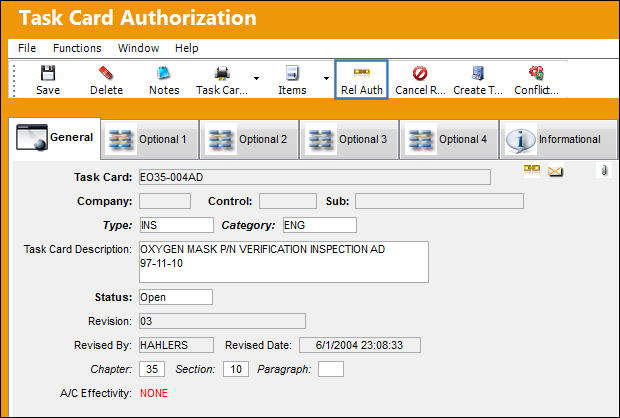
Task: Click the Revised By field HAHLERS
Action: coord(176,345)
